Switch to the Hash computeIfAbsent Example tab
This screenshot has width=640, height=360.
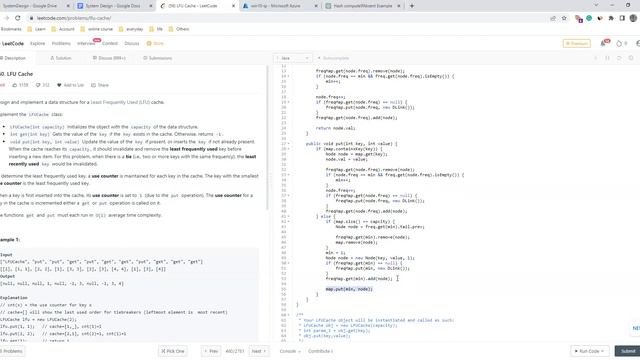362,6
